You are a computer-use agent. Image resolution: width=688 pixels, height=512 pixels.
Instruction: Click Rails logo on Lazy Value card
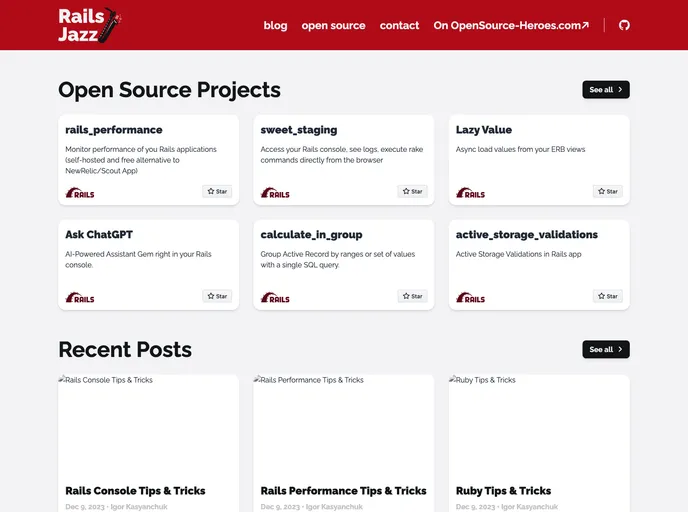[x=470, y=193]
